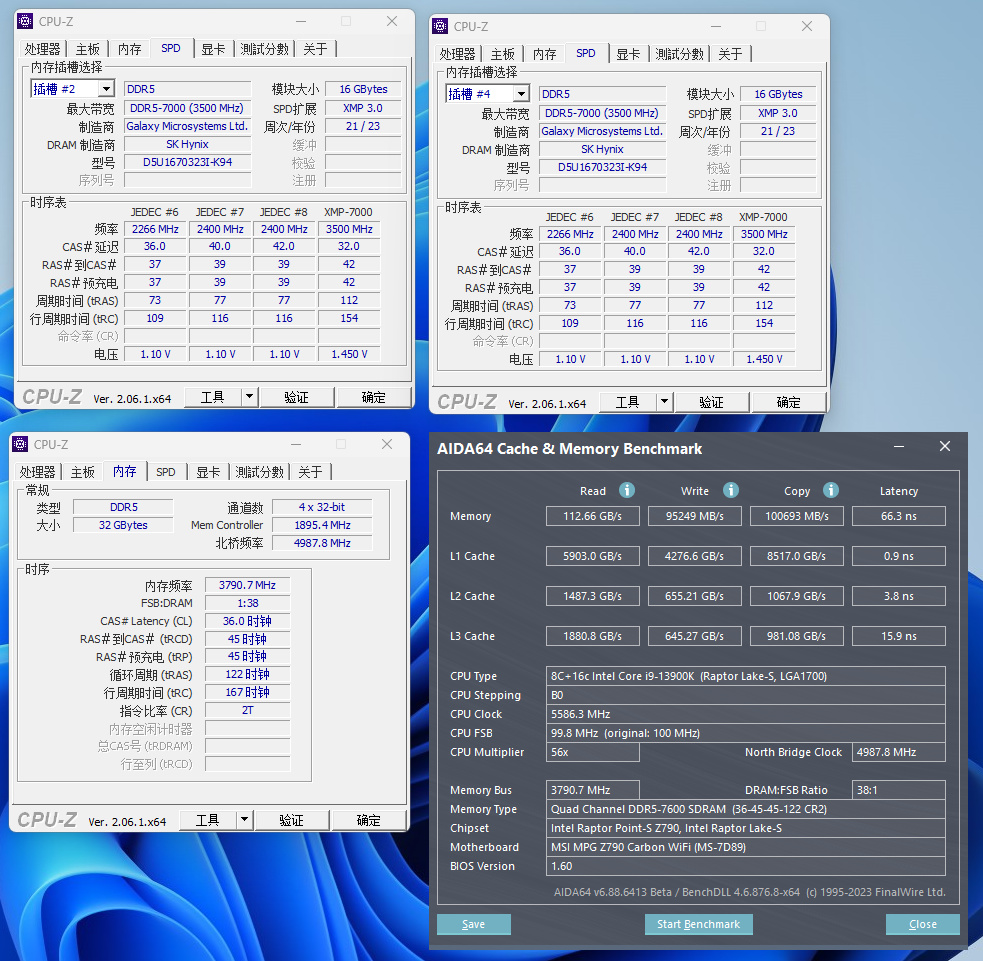Click 确定 button in slot #2 window

374,397
